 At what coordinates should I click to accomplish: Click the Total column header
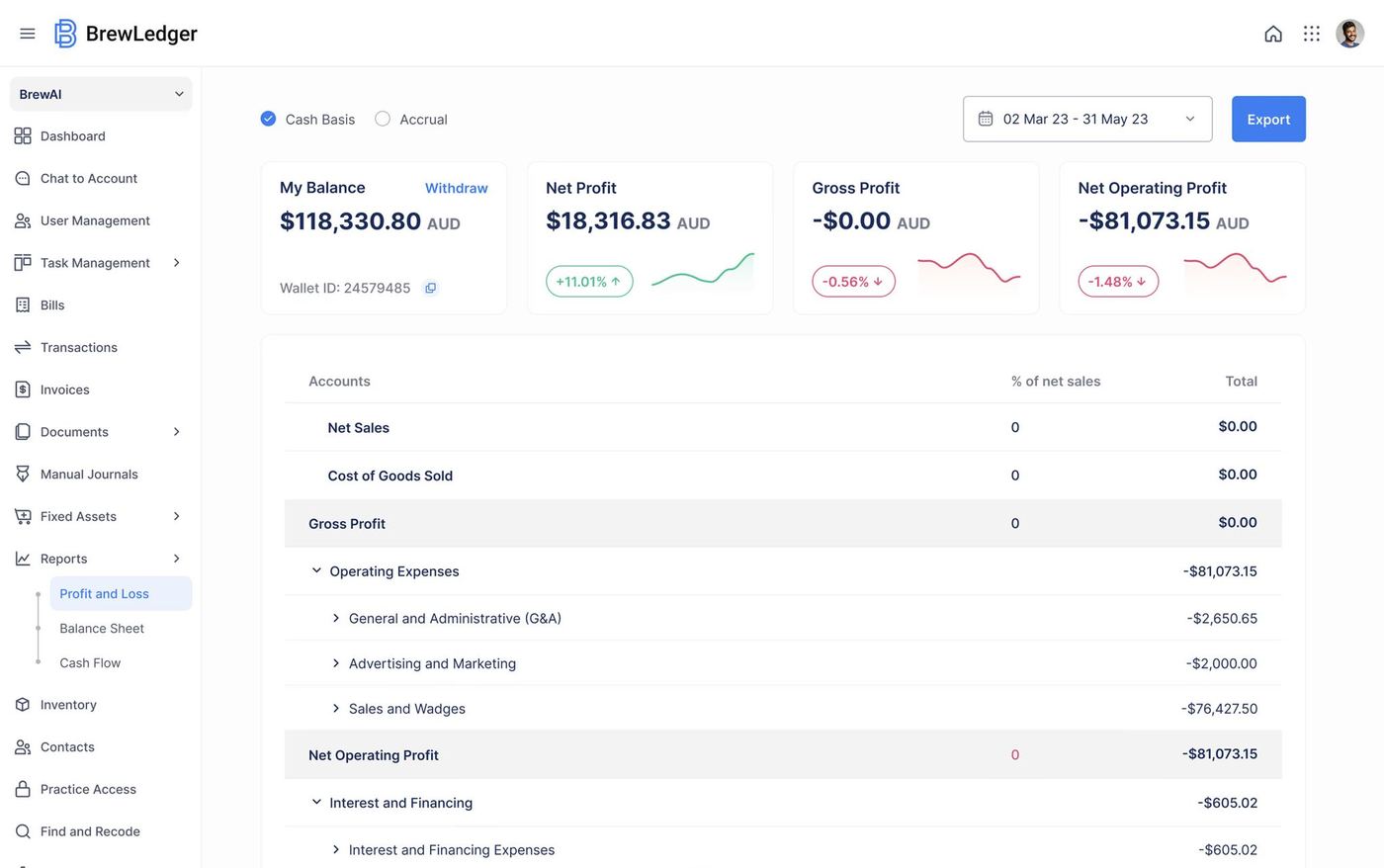click(x=1241, y=382)
